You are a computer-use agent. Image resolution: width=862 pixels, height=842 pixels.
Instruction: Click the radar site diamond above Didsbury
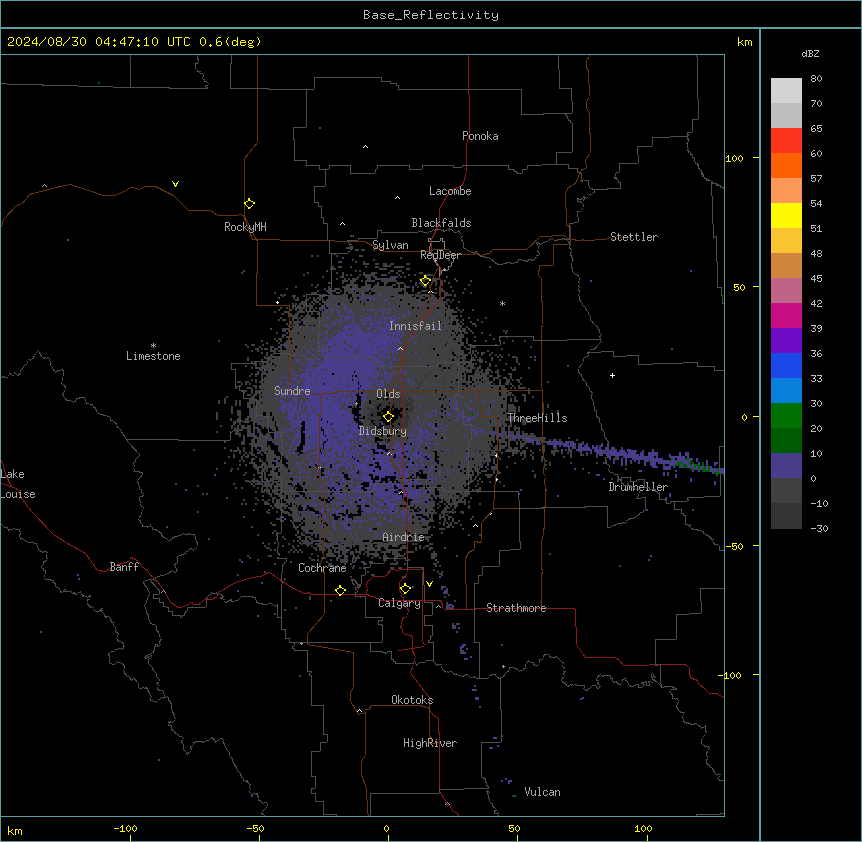389,417
